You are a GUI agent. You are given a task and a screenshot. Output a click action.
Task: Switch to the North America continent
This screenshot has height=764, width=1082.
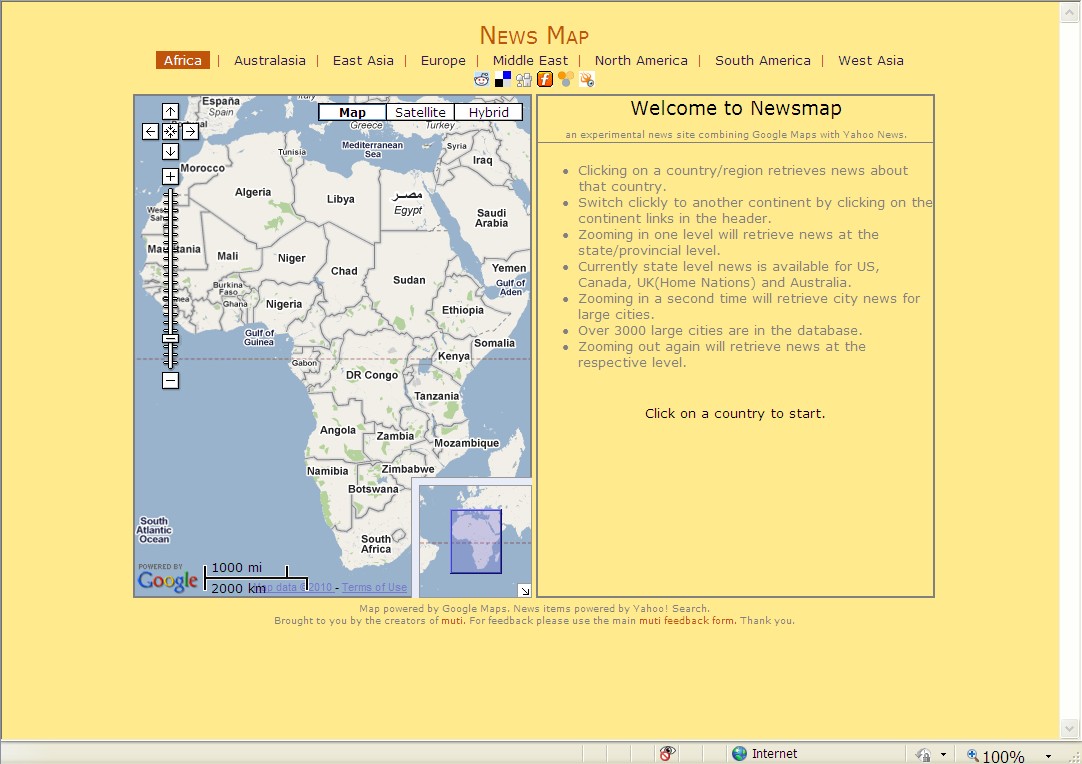641,60
